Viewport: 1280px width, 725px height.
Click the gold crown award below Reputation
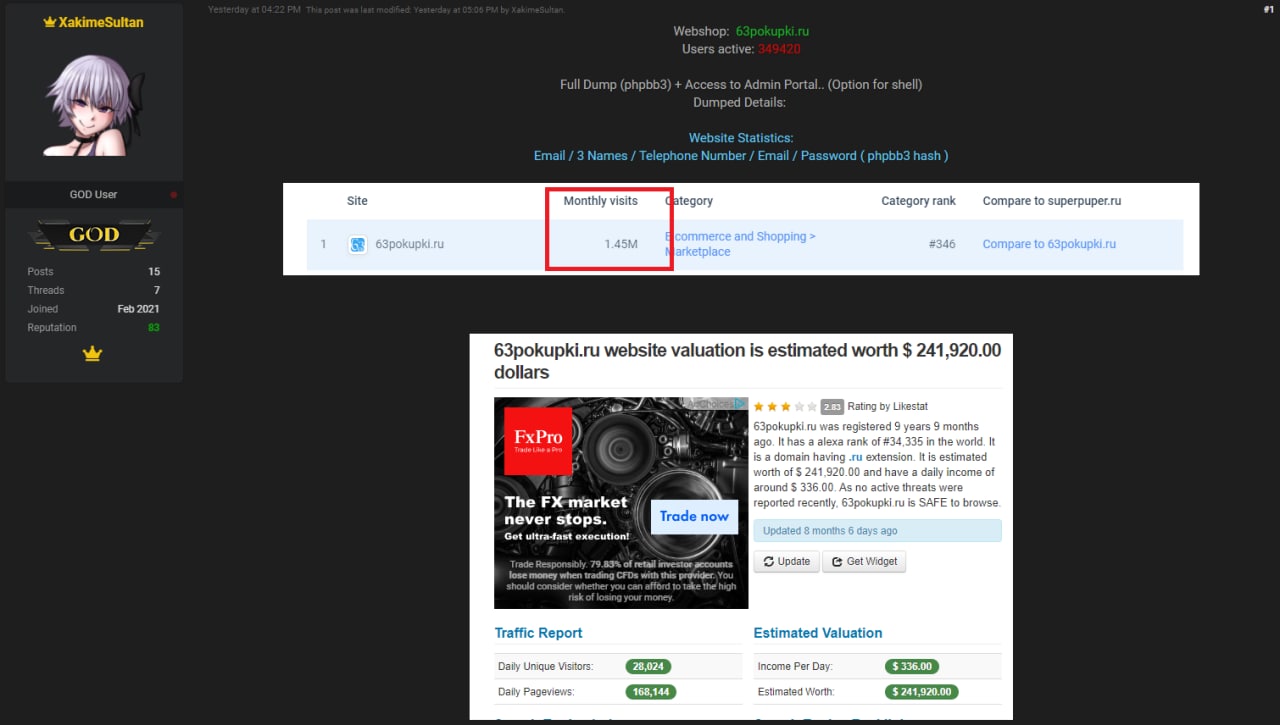coord(93,353)
